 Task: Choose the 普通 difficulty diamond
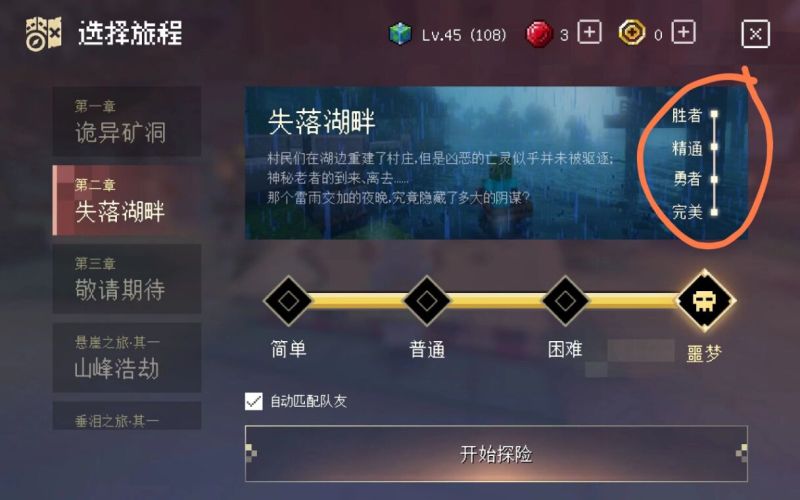427,301
